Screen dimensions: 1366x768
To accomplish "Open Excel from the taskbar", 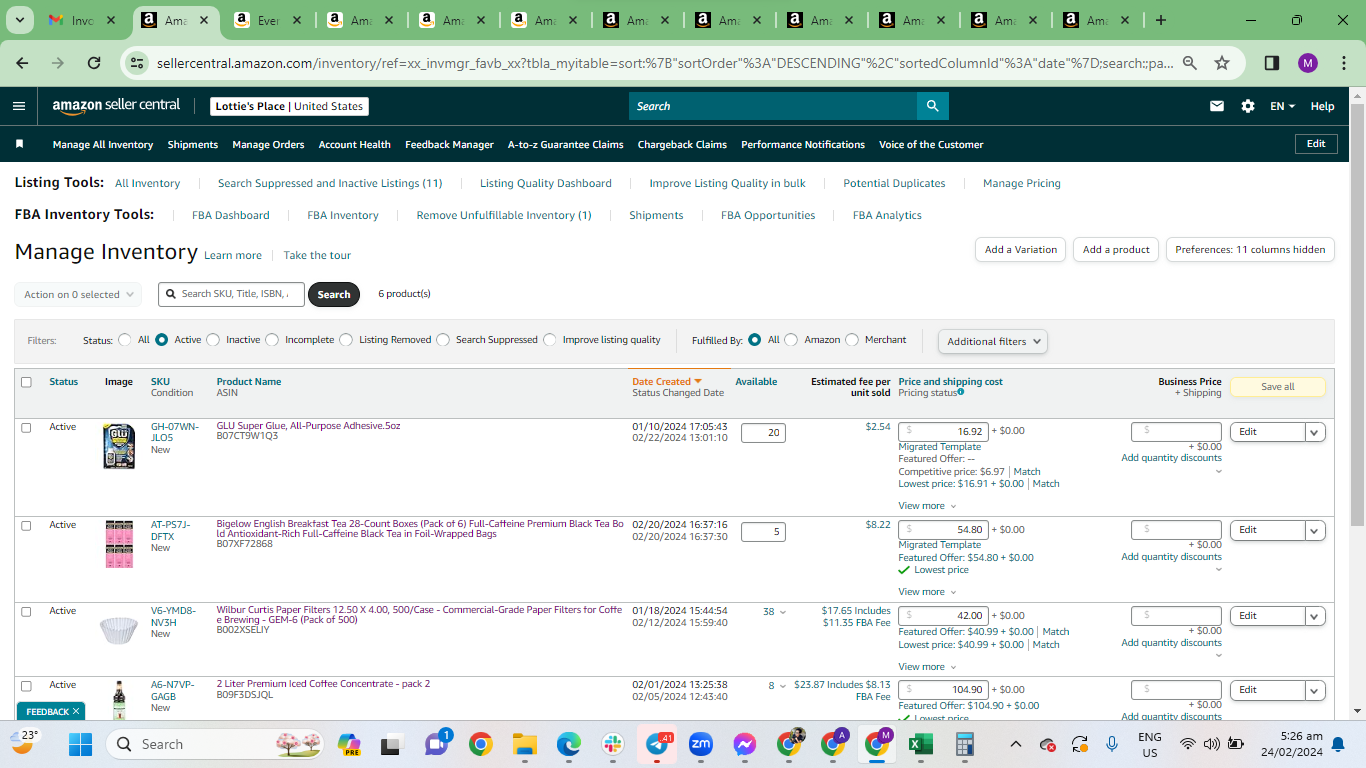I will [921, 744].
